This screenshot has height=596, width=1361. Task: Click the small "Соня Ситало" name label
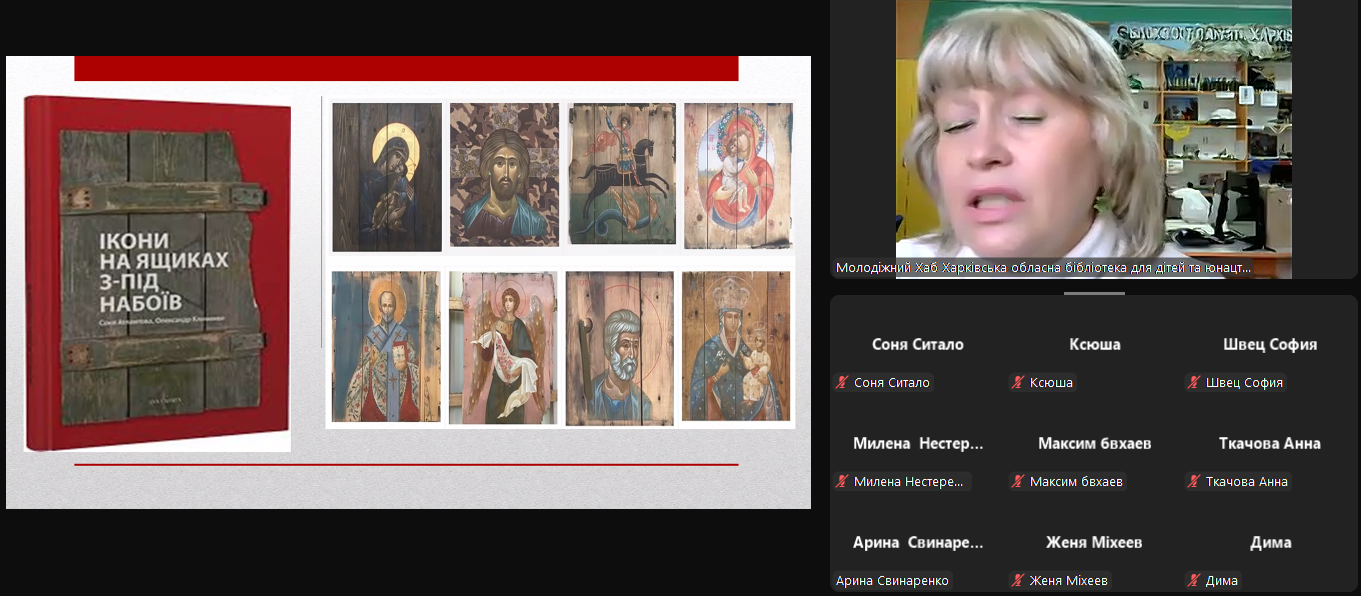[x=892, y=383]
